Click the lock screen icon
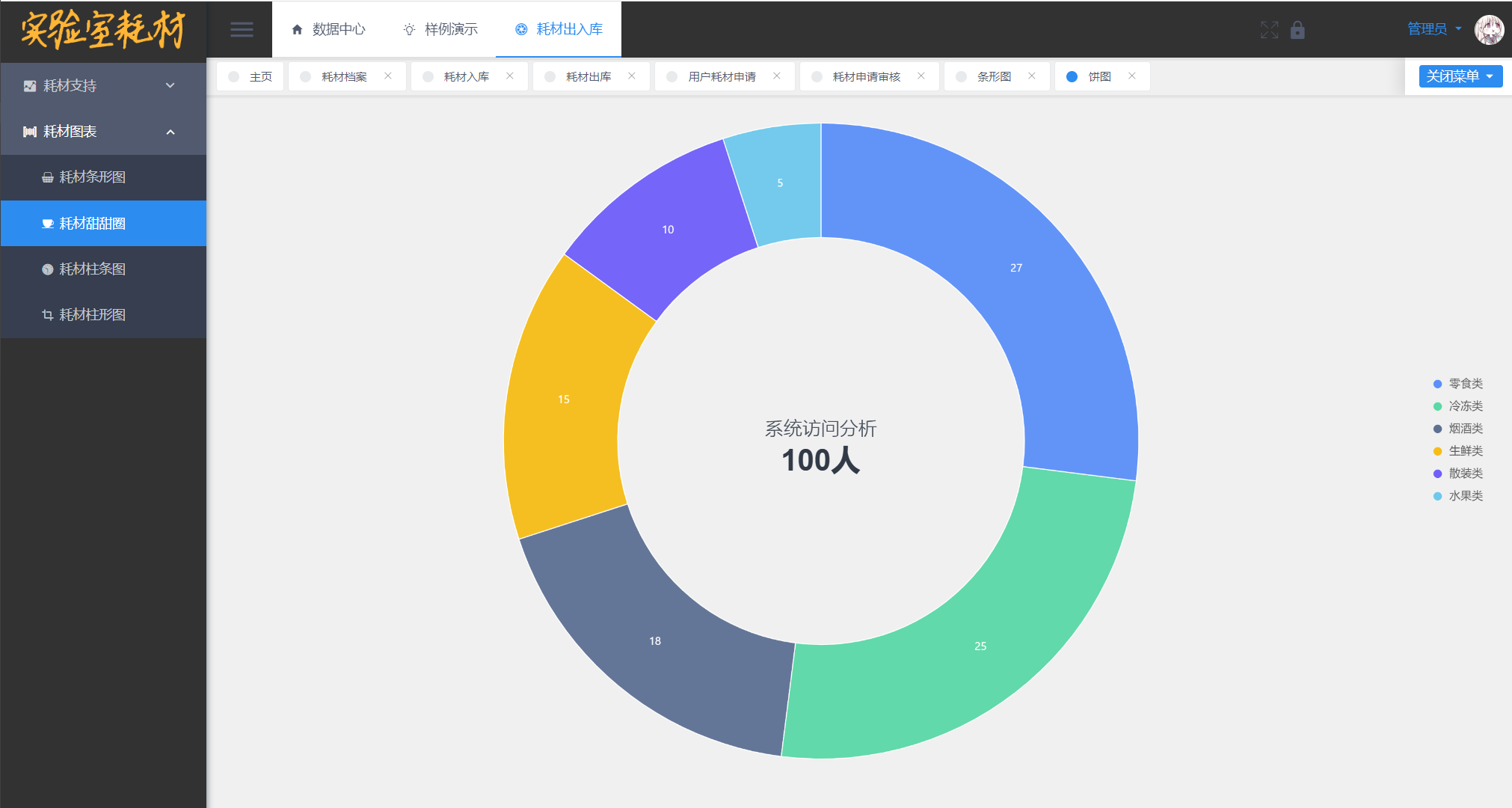The width and height of the screenshot is (1512, 808). 1297,30
